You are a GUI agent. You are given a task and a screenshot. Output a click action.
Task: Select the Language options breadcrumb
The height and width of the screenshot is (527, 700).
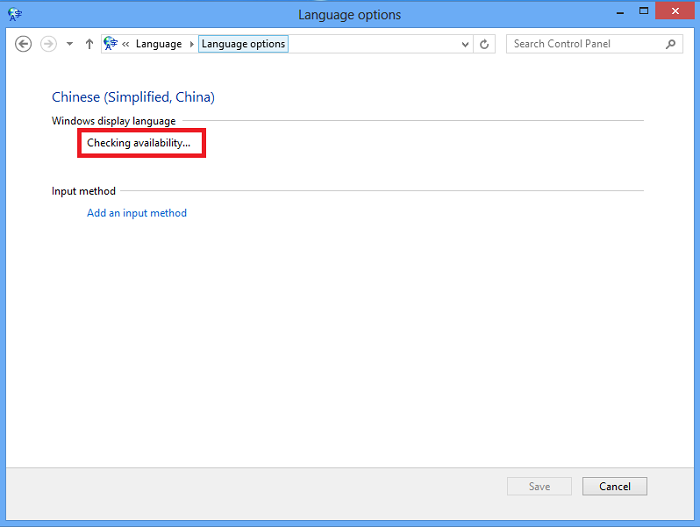tap(243, 44)
